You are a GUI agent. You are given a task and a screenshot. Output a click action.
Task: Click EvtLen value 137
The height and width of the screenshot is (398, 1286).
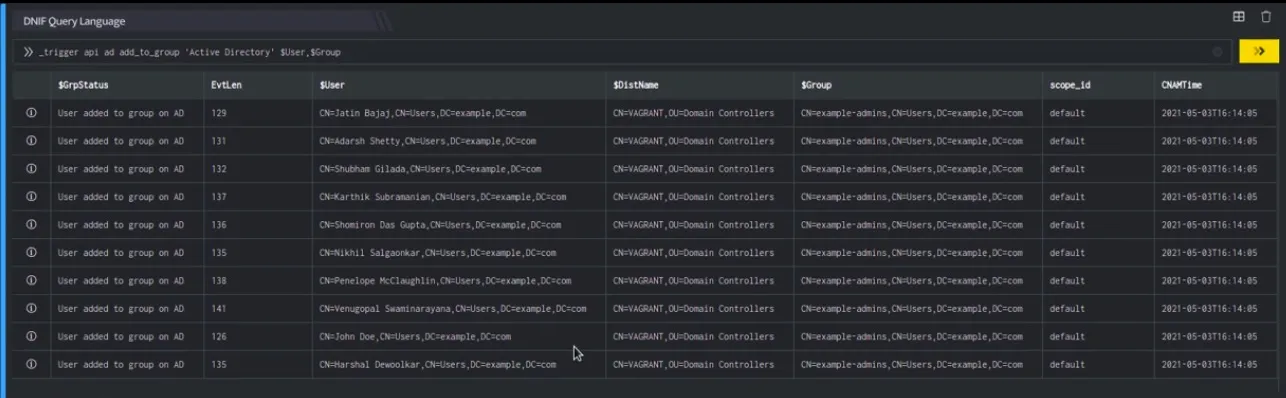coord(219,197)
